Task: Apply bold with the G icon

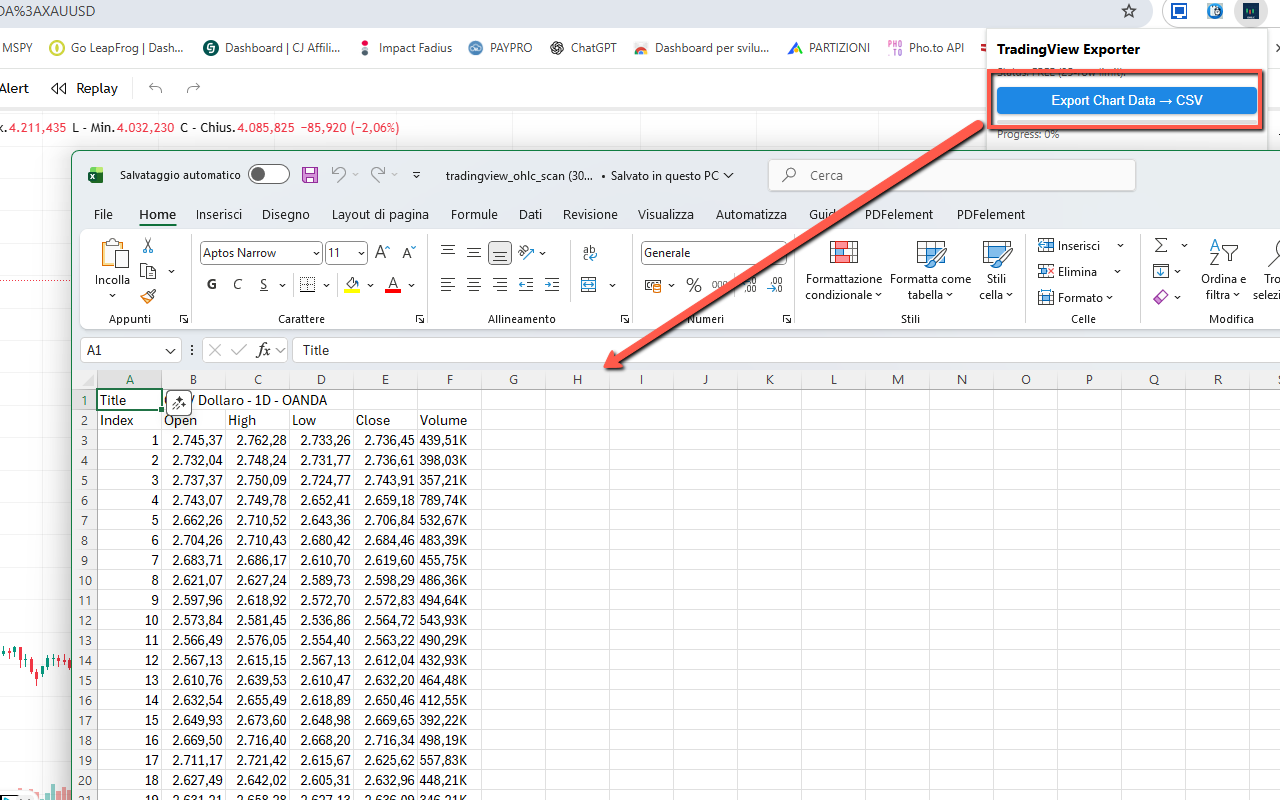Action: pos(211,284)
